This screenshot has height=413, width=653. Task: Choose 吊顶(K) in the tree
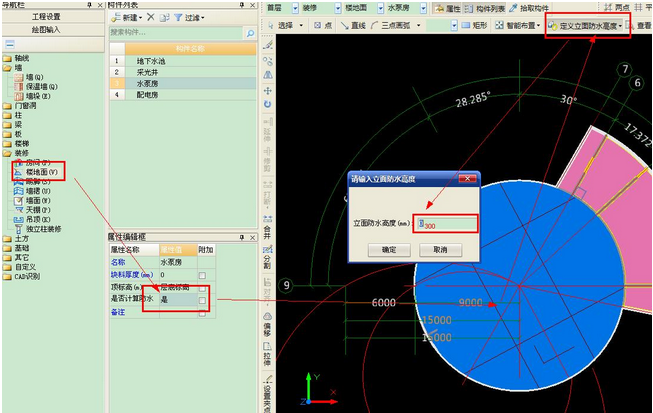click(32, 219)
